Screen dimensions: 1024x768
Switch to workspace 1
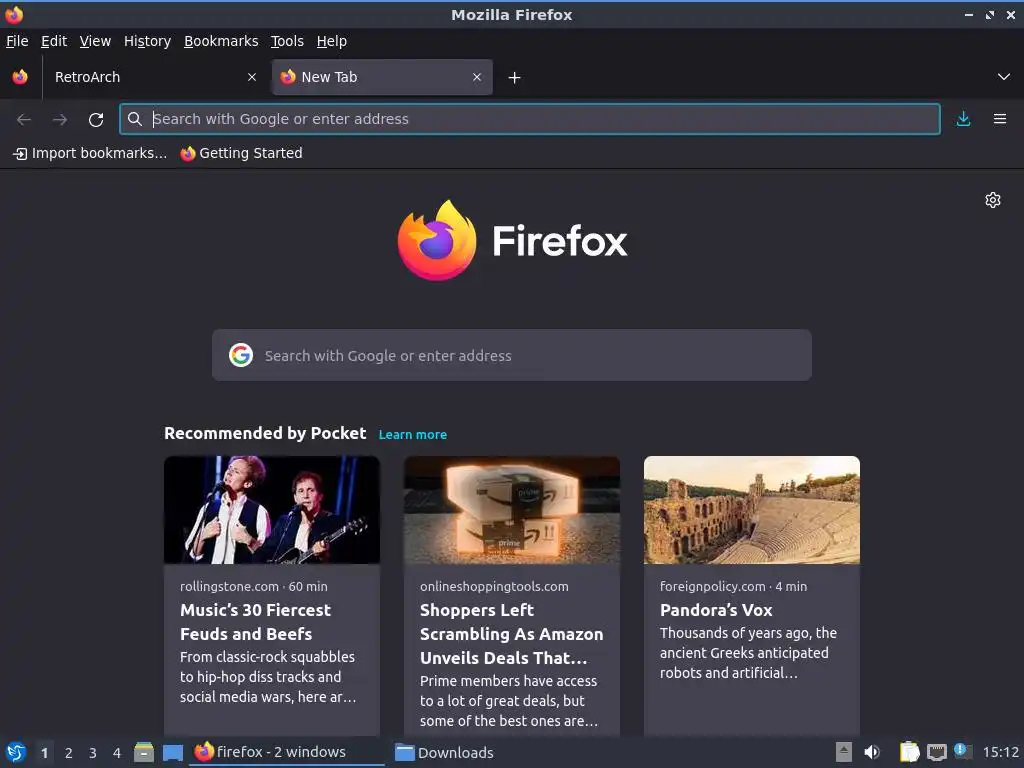coord(44,753)
